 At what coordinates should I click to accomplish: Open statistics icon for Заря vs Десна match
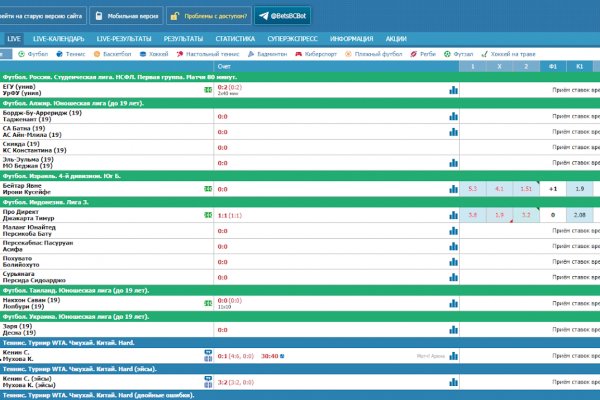click(452, 327)
